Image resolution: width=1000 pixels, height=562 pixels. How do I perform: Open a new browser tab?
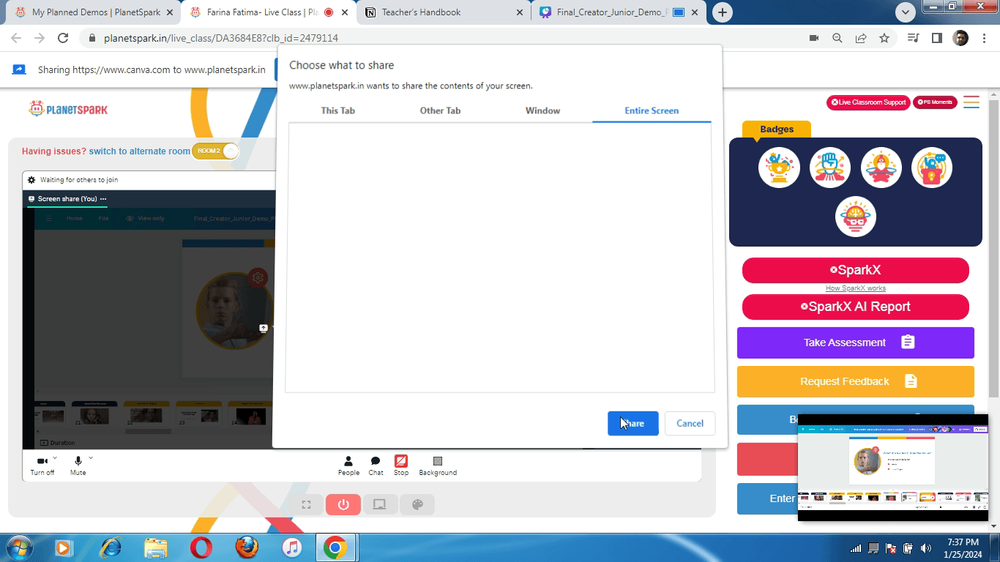point(722,12)
